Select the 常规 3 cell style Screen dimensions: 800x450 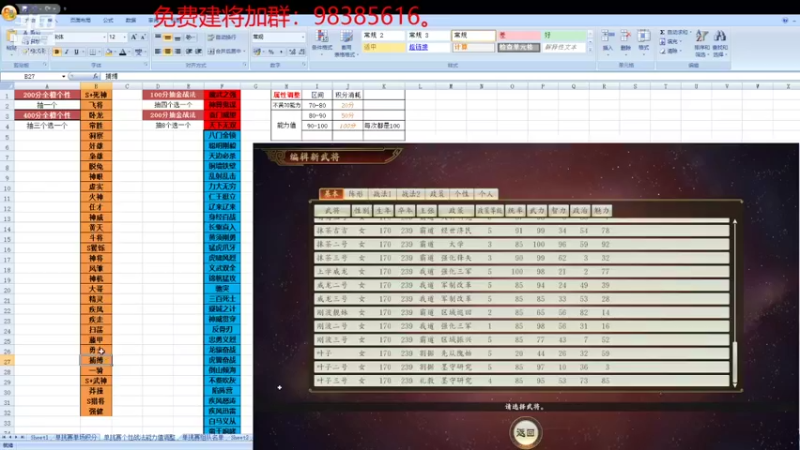point(428,35)
